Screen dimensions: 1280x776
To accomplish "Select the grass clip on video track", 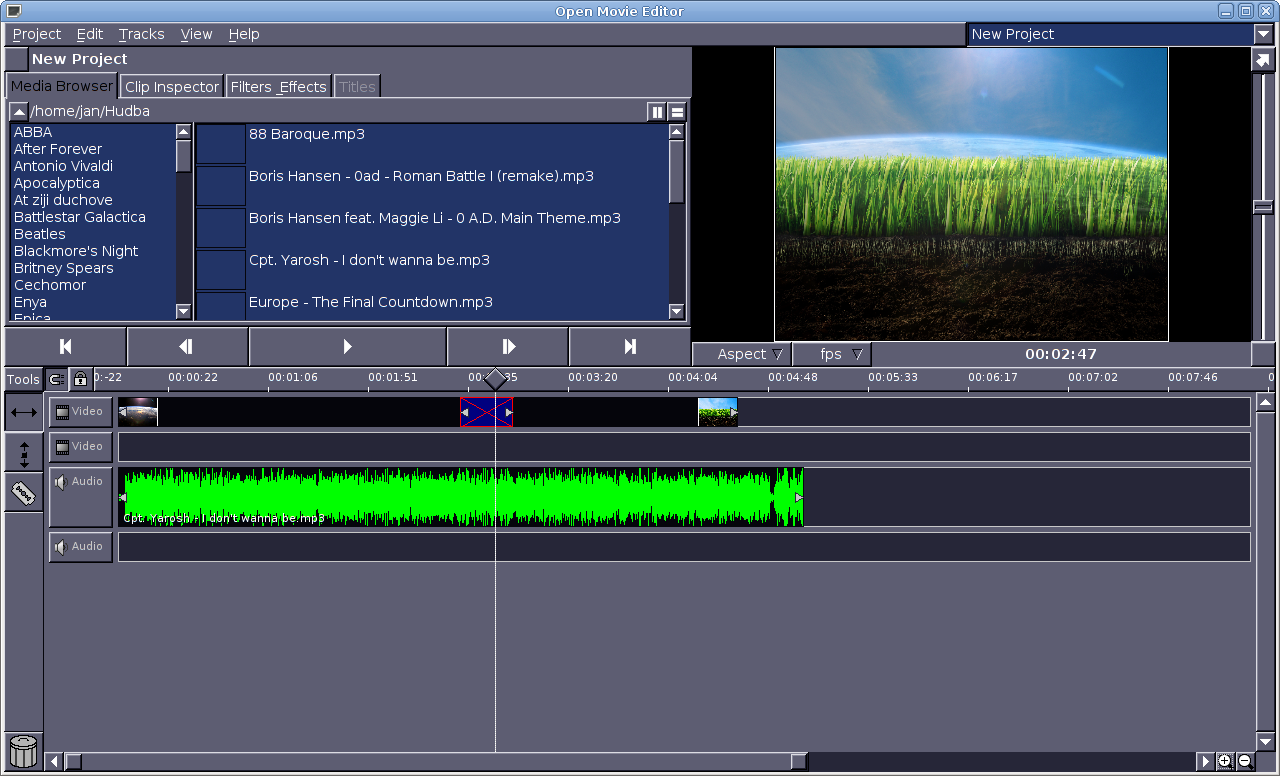I will (x=718, y=412).
